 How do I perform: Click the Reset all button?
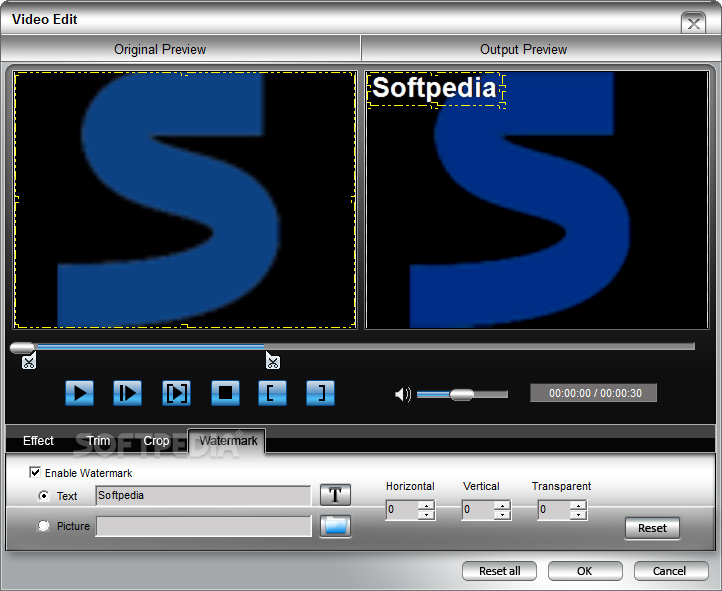click(499, 571)
